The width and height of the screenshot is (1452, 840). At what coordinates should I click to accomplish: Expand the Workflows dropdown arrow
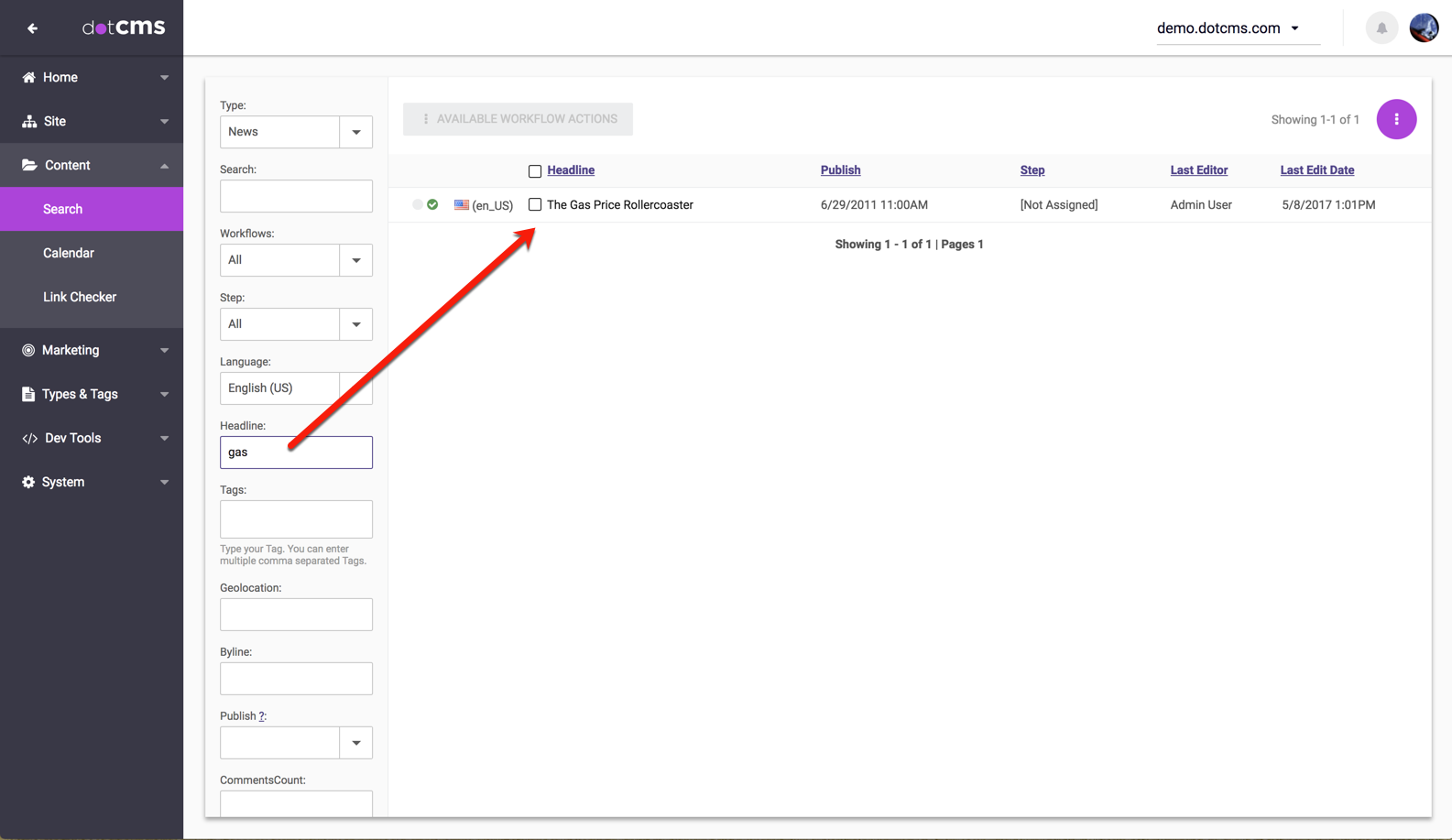(x=355, y=260)
